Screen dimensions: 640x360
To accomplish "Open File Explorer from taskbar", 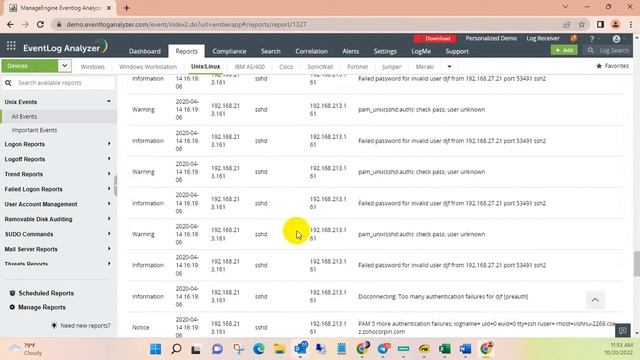I will 280,349.
